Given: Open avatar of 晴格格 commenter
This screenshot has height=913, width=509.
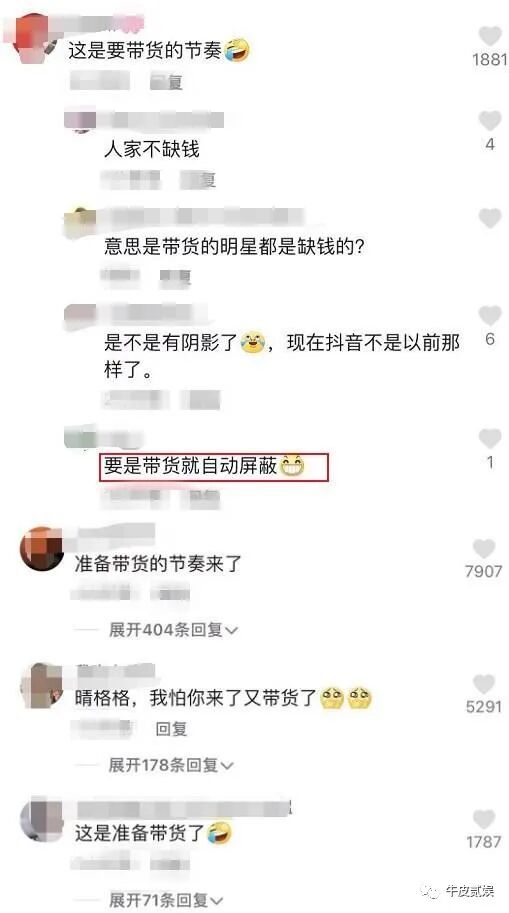Looking at the screenshot, I should [41, 685].
